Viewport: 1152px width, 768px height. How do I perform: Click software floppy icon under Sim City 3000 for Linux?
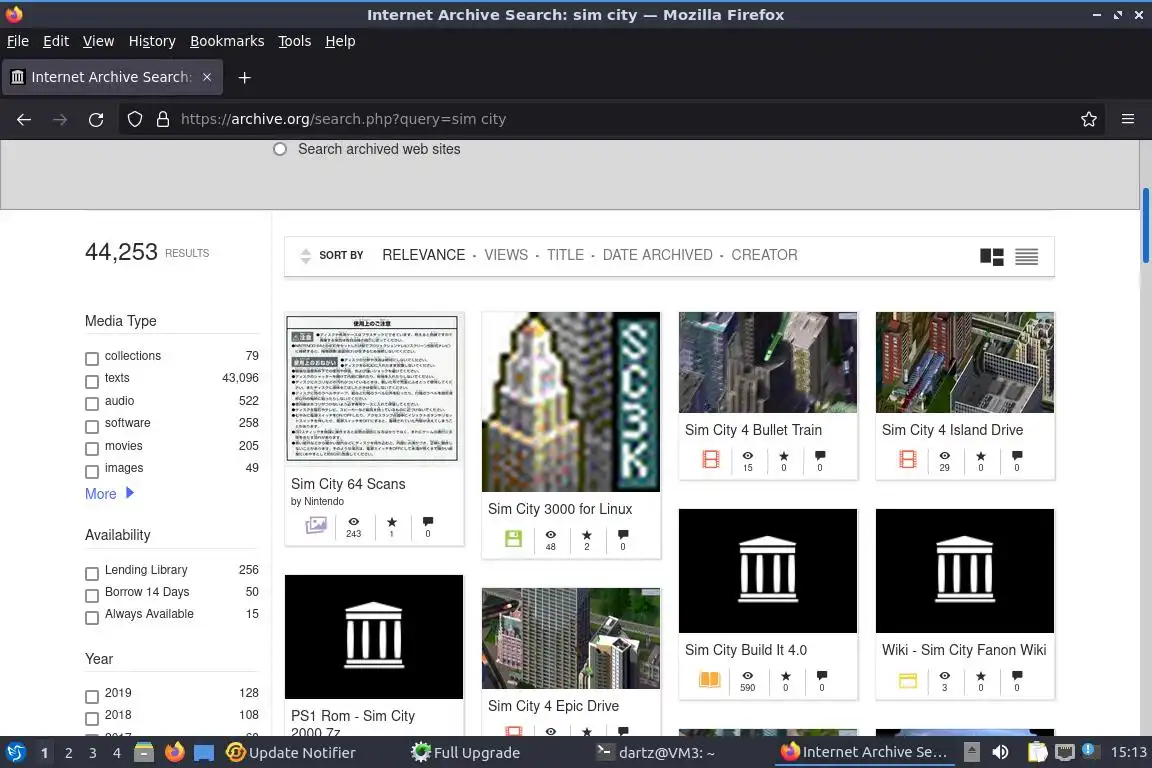(514, 538)
